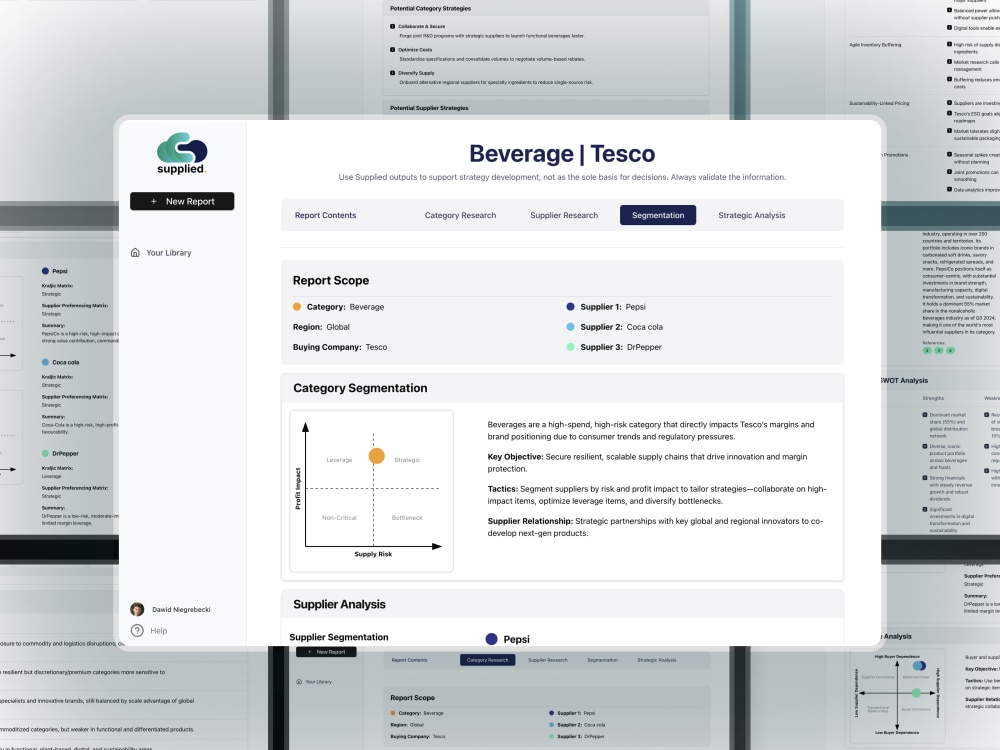The image size is (1000, 750).
Task: Click the Tactics paragraph text
Action: pyautogui.click(x=657, y=495)
